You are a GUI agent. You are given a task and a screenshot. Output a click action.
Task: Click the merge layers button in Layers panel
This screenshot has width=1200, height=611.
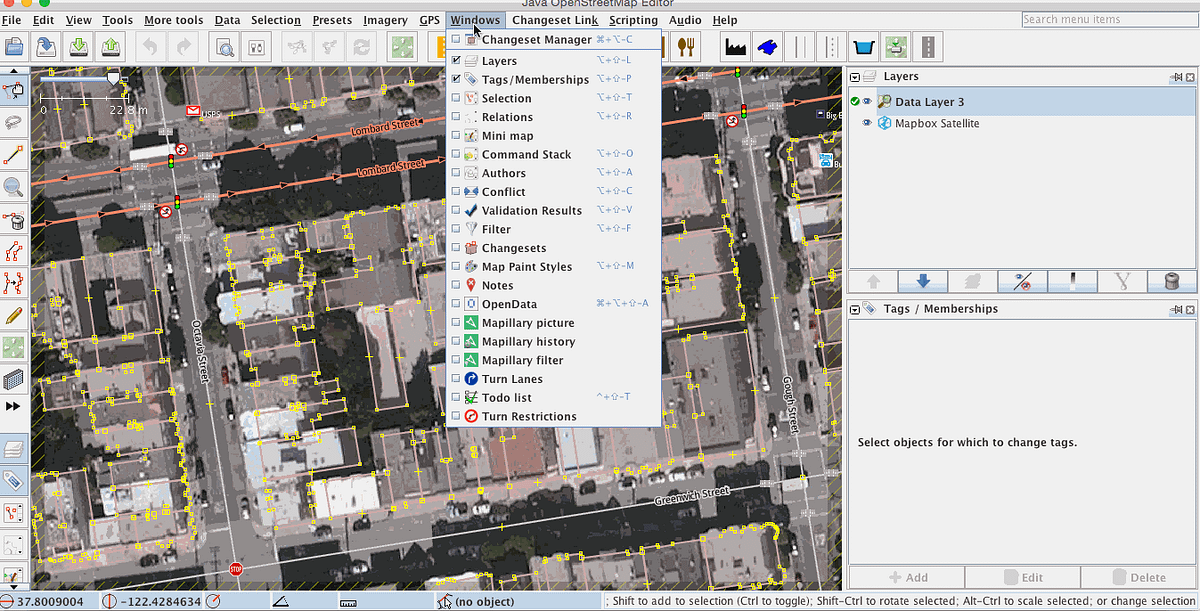pyautogui.click(x=971, y=281)
